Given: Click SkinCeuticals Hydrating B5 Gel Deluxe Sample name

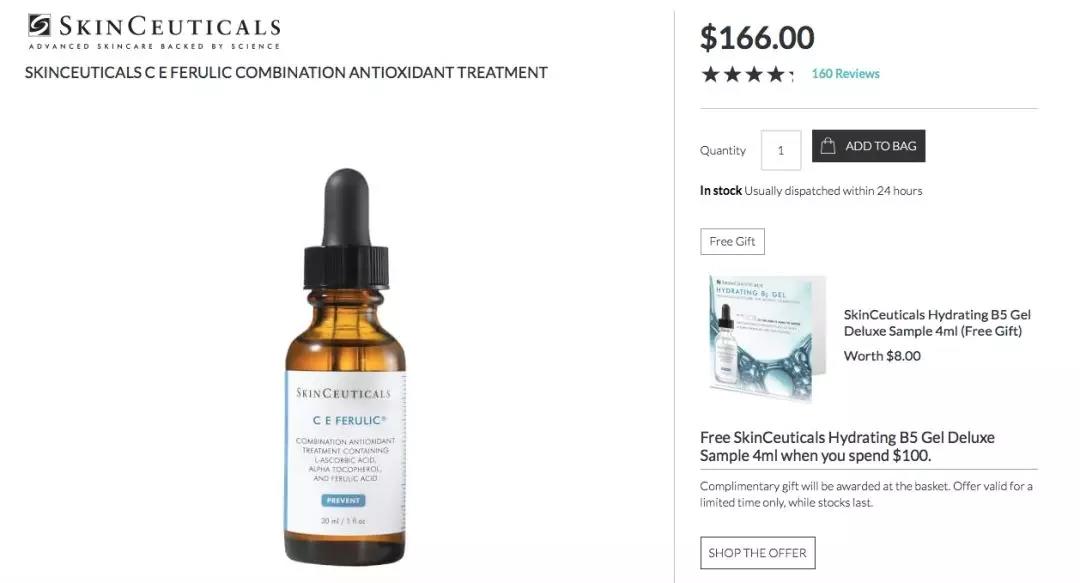Looking at the screenshot, I should 937,323.
